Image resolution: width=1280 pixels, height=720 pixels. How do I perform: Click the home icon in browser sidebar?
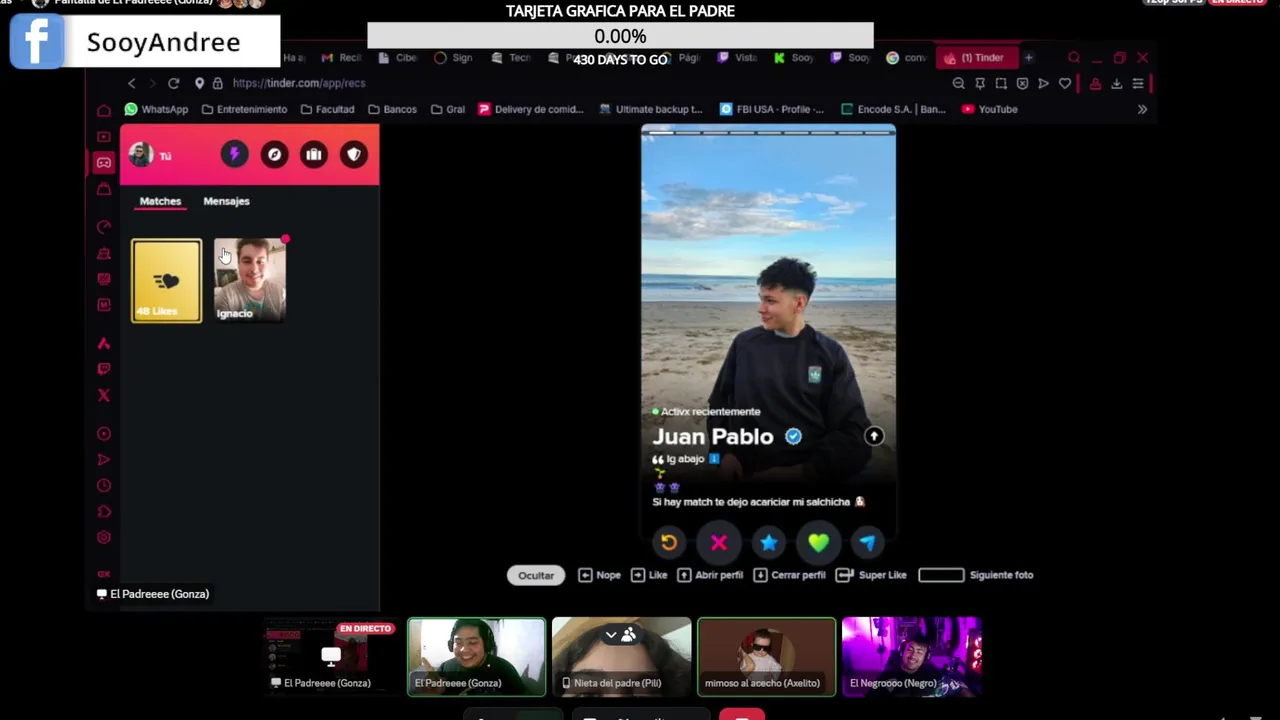pyautogui.click(x=104, y=110)
